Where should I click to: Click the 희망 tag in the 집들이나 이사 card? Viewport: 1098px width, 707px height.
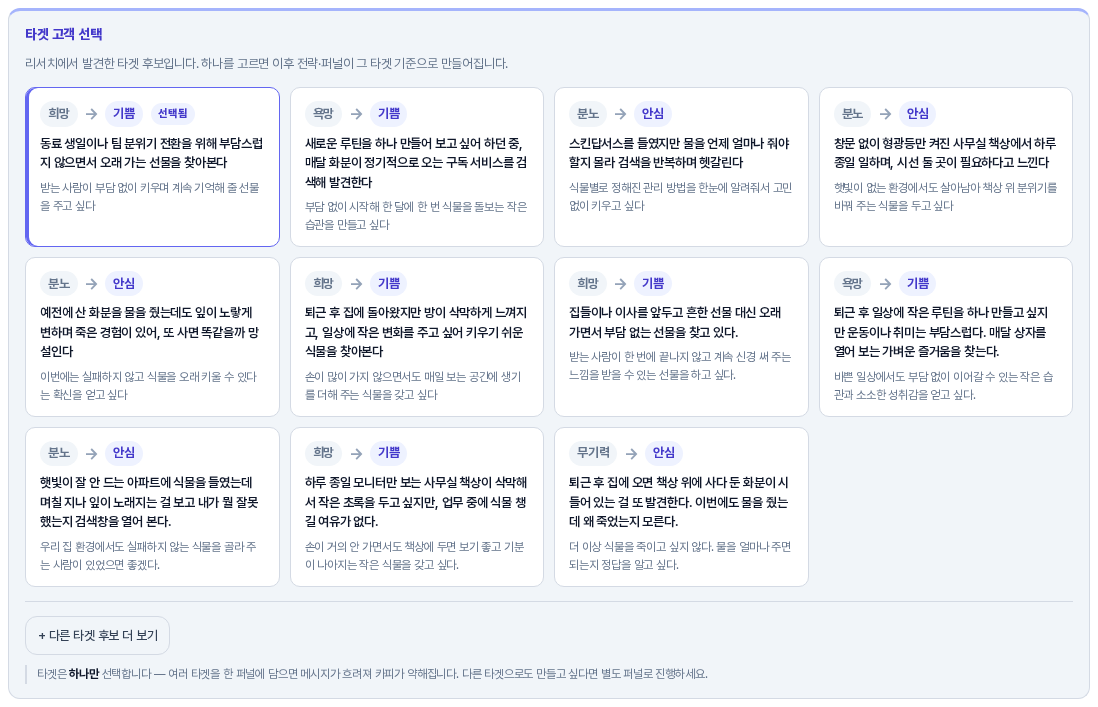click(x=588, y=284)
